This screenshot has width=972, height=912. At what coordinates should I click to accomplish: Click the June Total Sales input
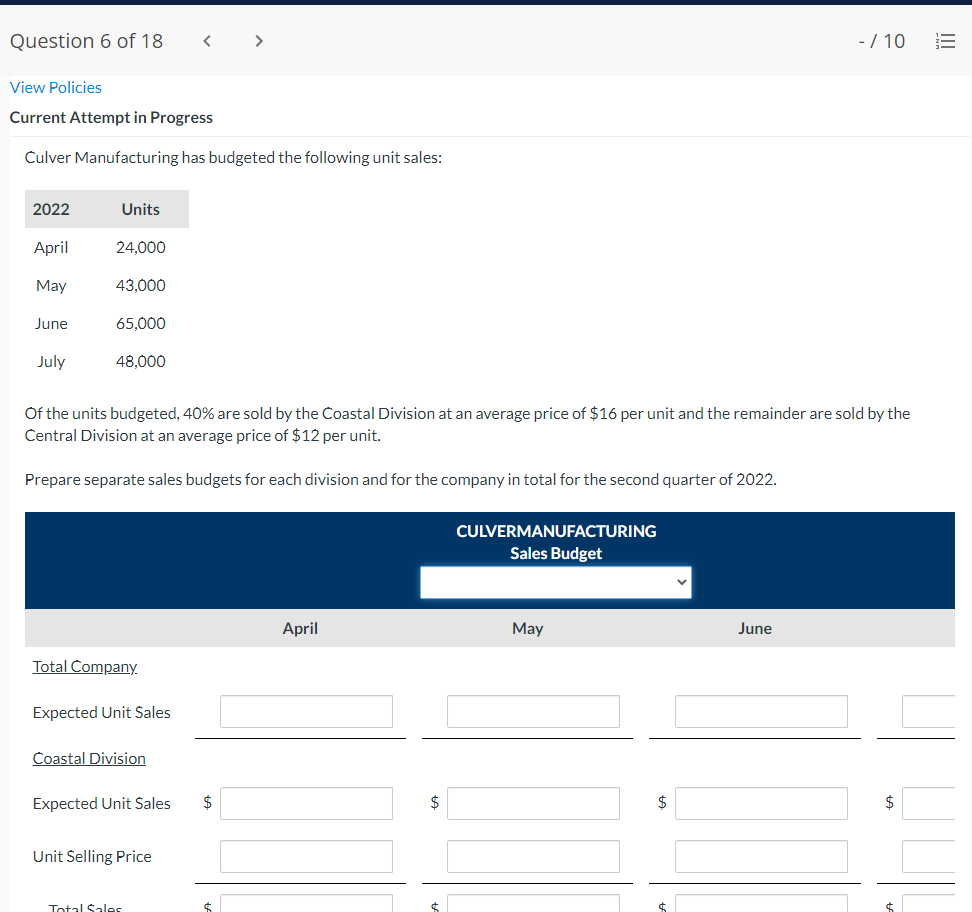click(761, 907)
